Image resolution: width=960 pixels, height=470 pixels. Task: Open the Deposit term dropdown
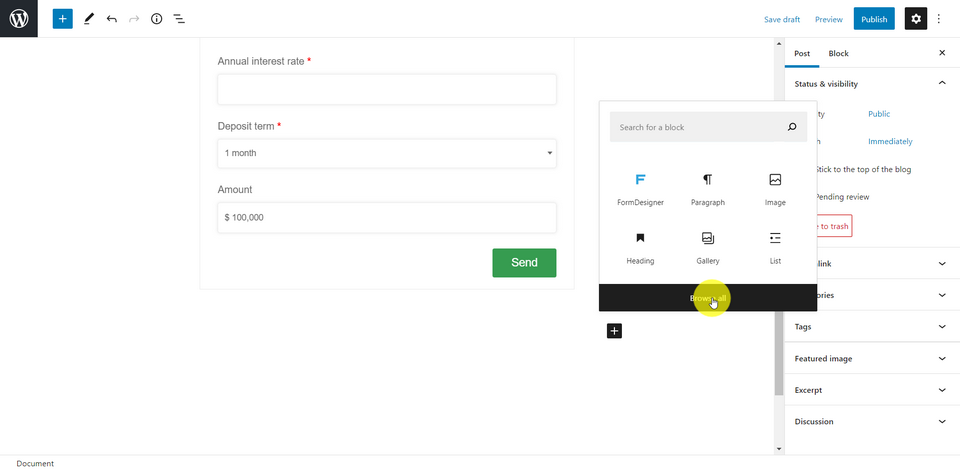[387, 153]
